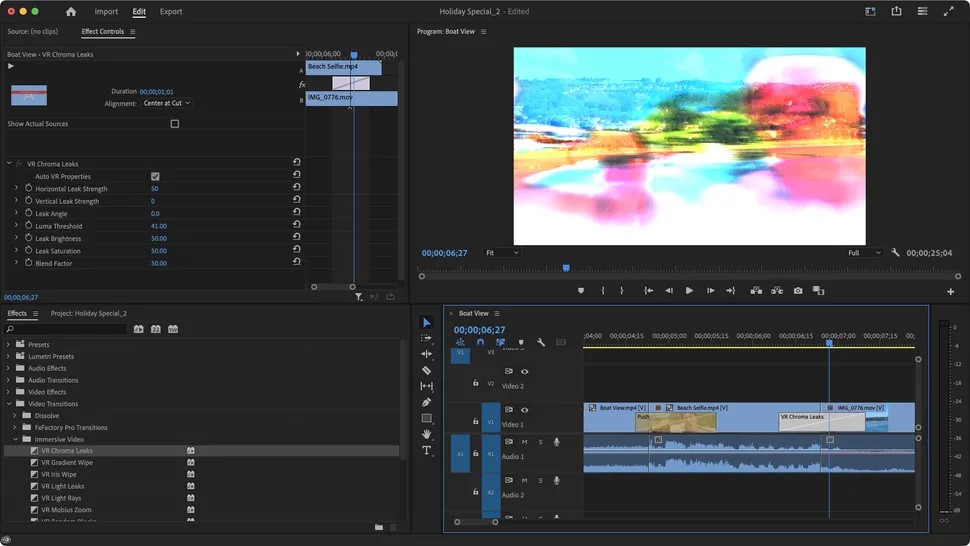Enable the Show Actual Sources checkbox
Screen dimensions: 970x546
175,124
